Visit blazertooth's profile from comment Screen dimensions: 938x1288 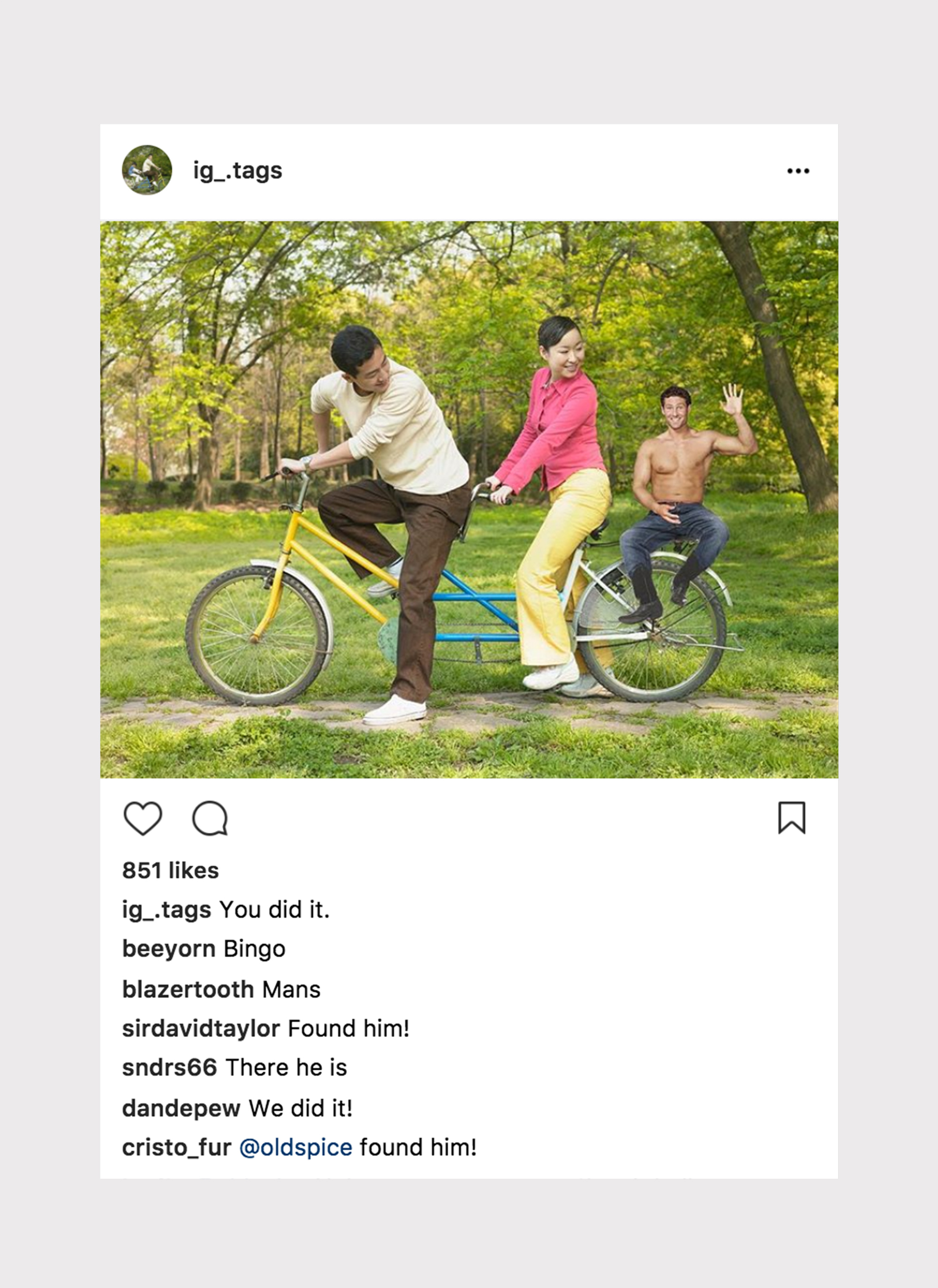point(188,989)
